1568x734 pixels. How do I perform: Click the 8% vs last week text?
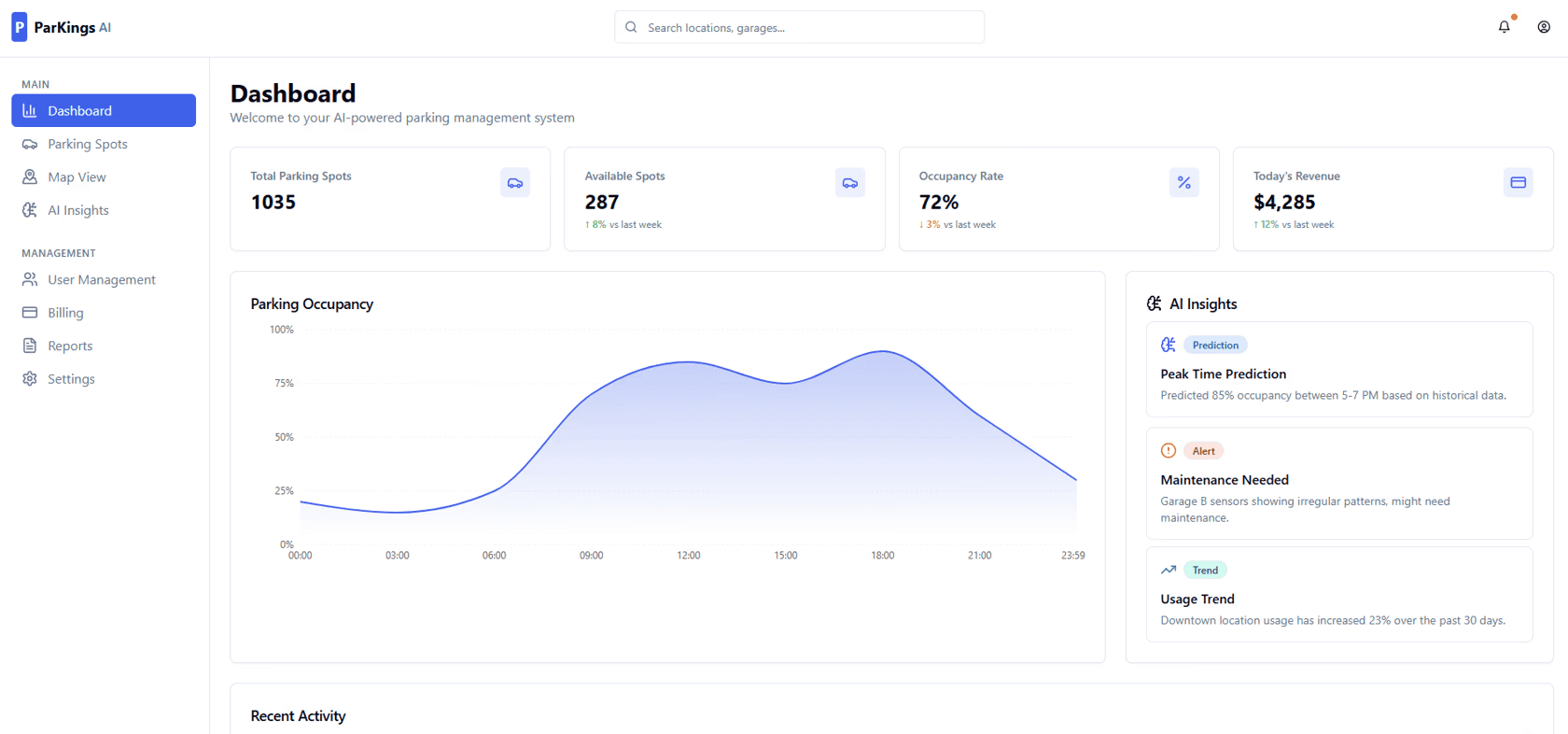(623, 224)
